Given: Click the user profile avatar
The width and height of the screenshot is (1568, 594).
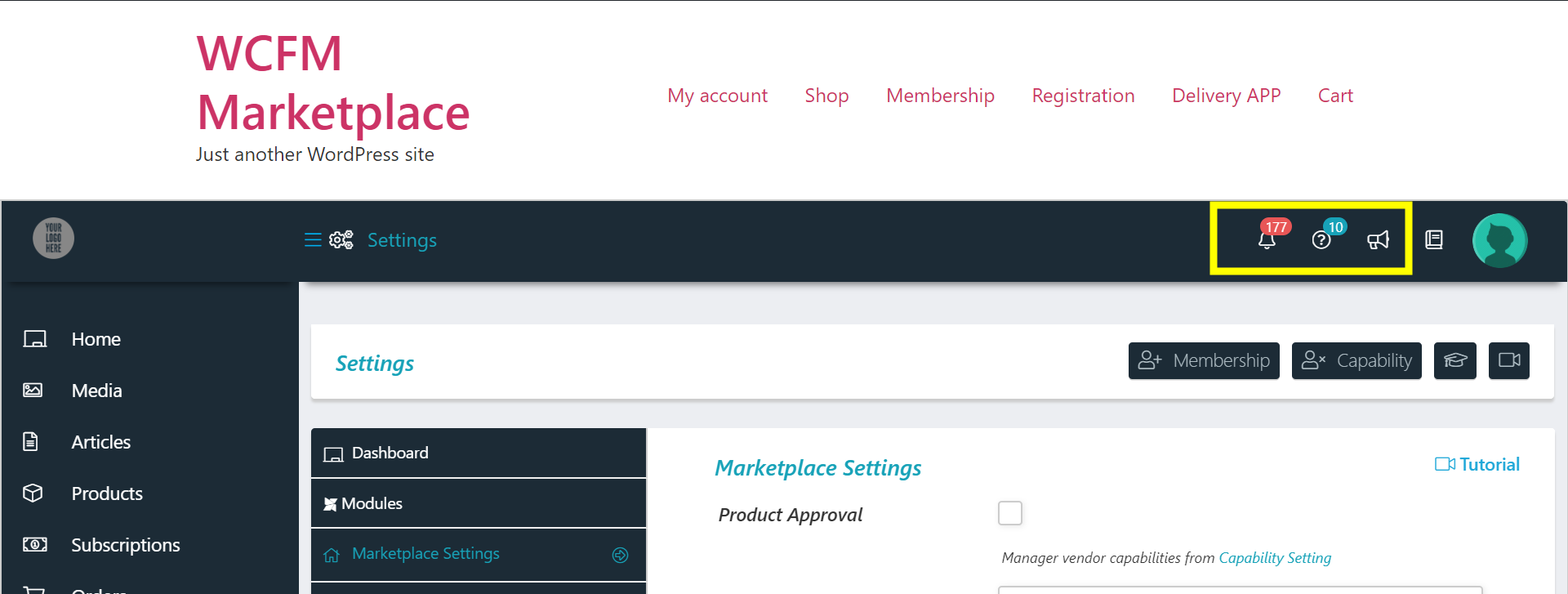Looking at the screenshot, I should point(1499,240).
